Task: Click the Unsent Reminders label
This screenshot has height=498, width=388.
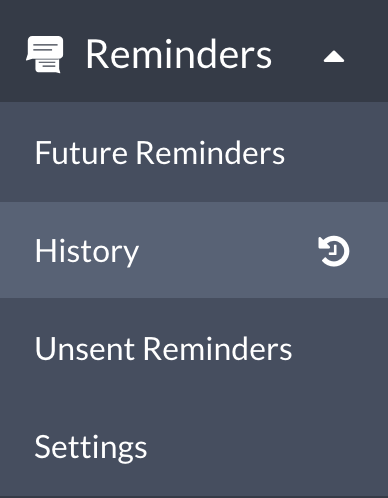Action: tap(163, 349)
